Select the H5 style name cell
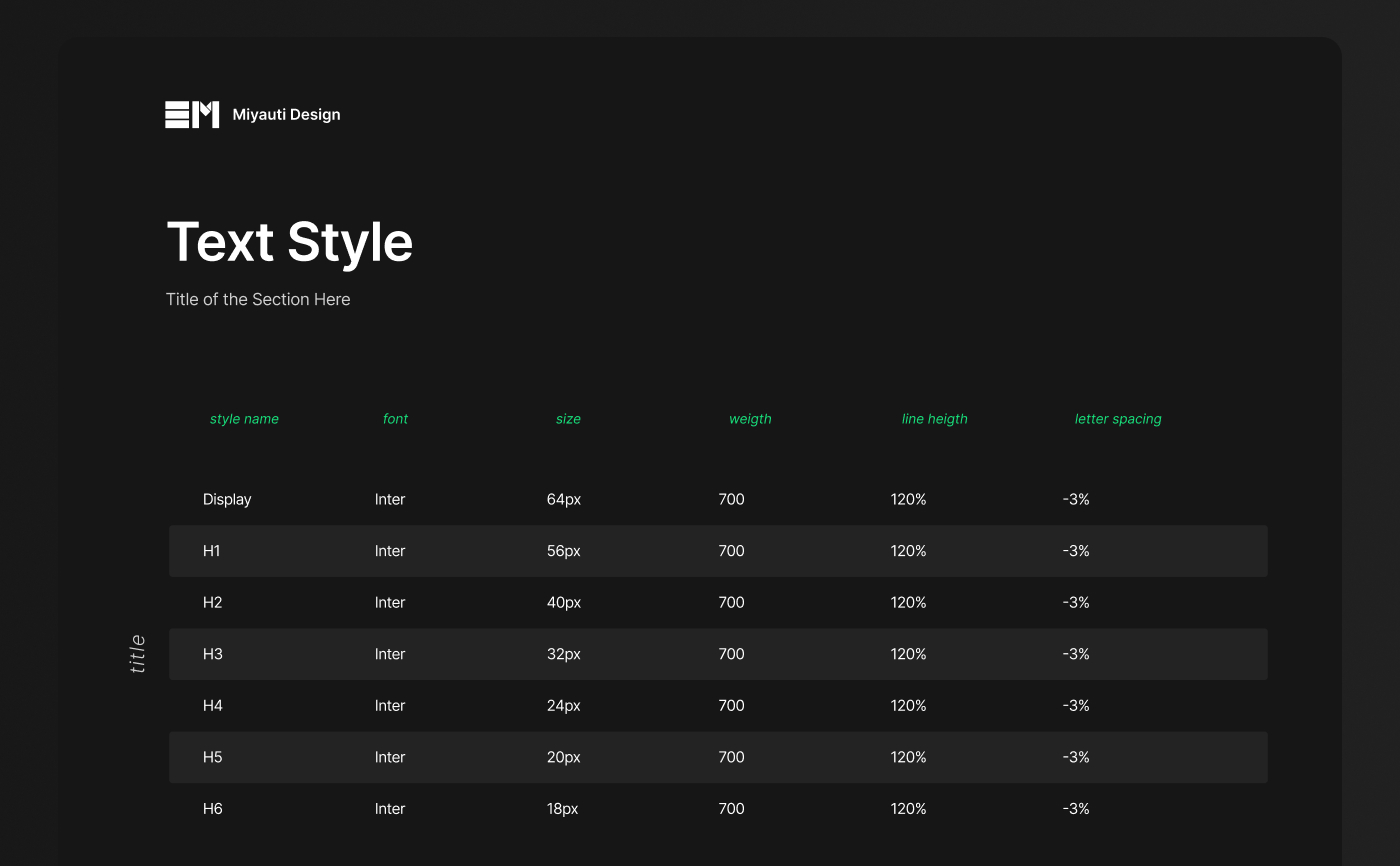The width and height of the screenshot is (1400, 866). coord(212,757)
